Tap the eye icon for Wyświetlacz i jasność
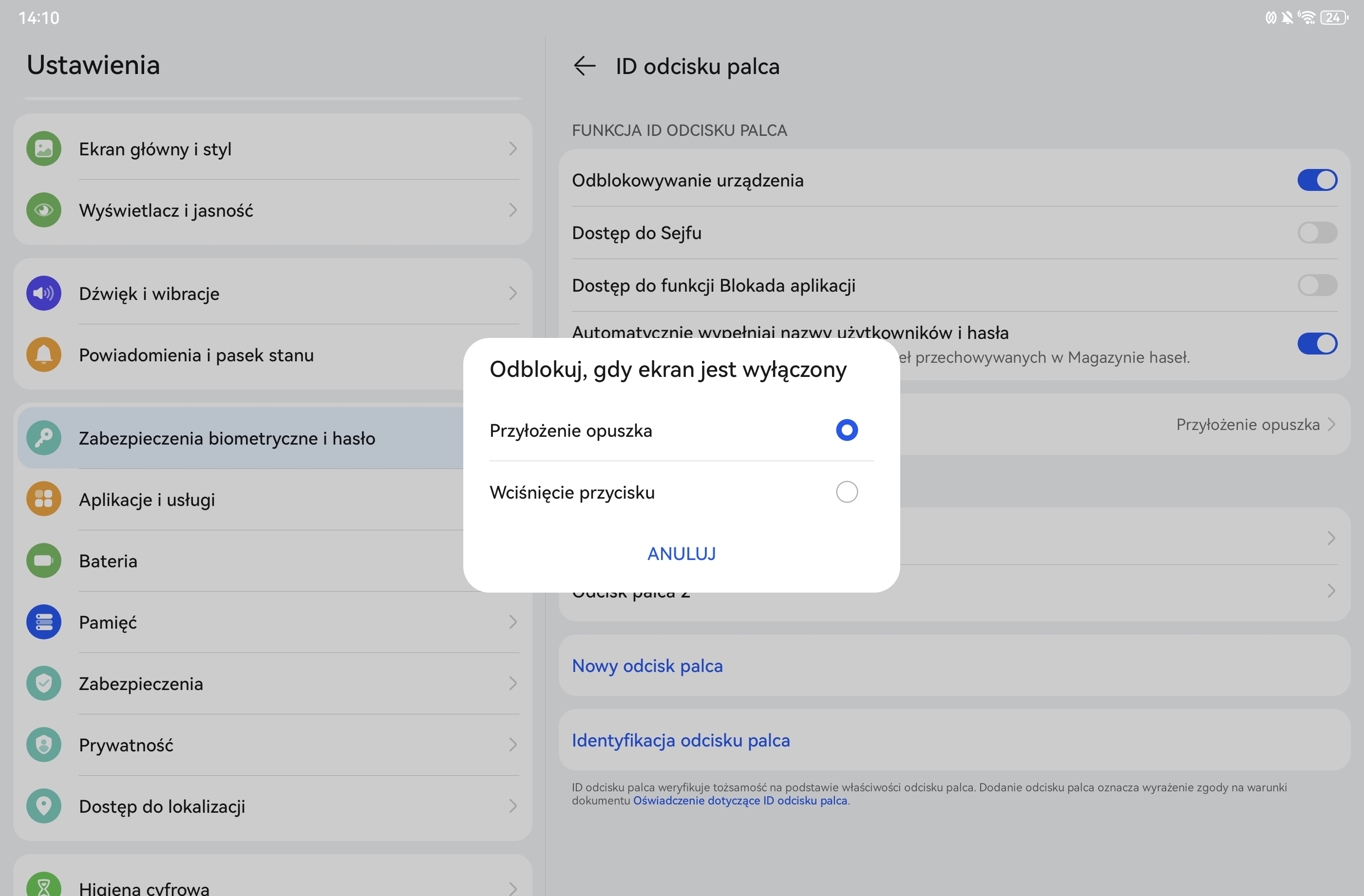Viewport: 1364px width, 896px height. 43,210
